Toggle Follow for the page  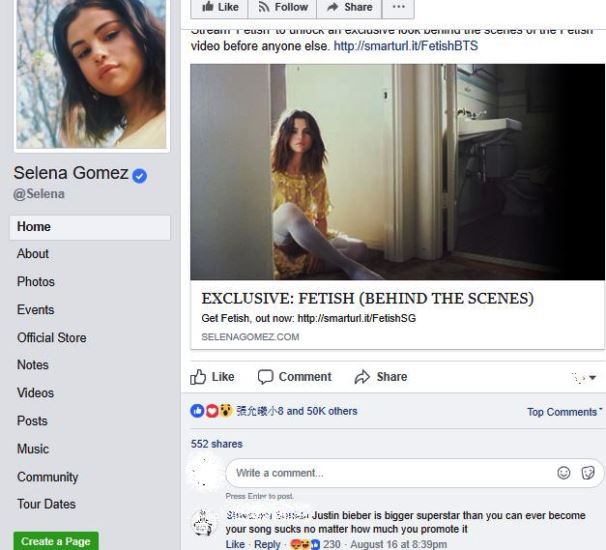pos(282,7)
